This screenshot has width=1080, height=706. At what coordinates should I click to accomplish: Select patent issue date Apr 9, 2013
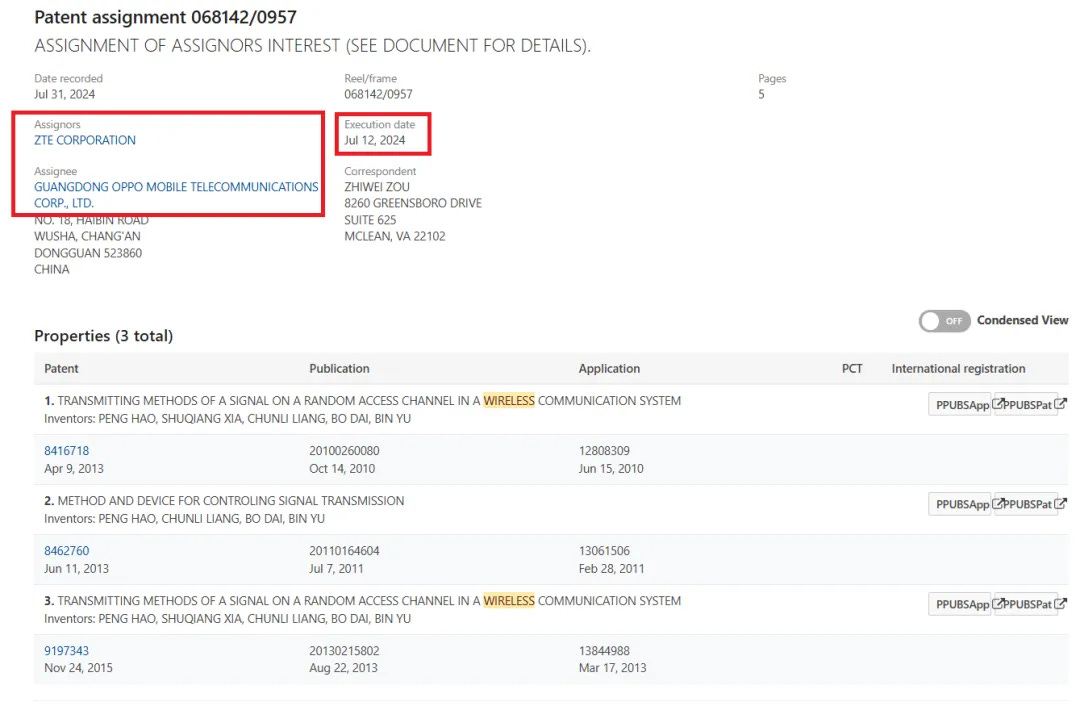coord(74,469)
